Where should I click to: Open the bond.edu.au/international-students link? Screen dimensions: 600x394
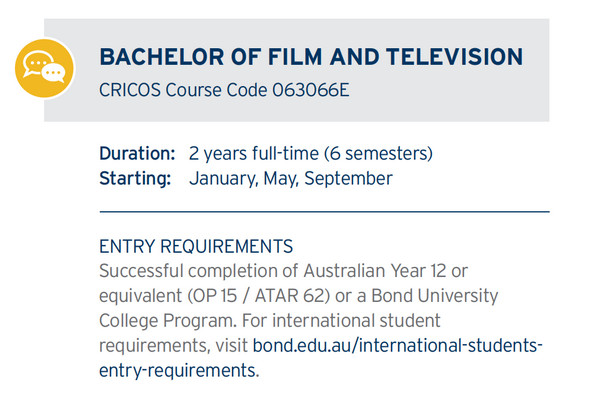(398, 345)
